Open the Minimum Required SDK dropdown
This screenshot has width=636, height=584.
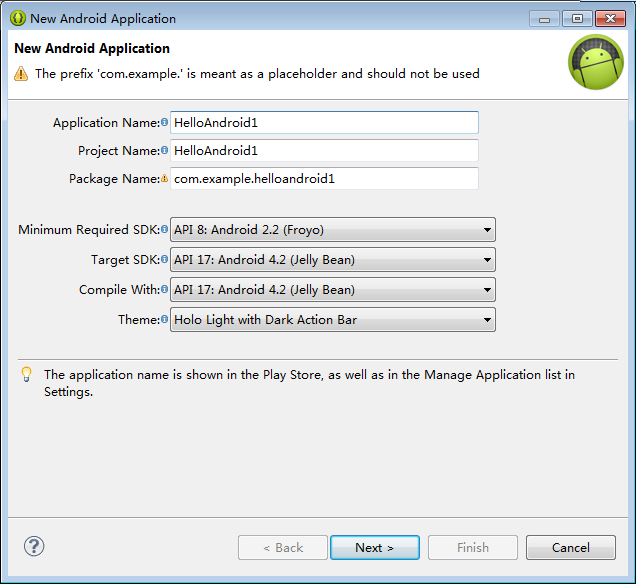(333, 230)
